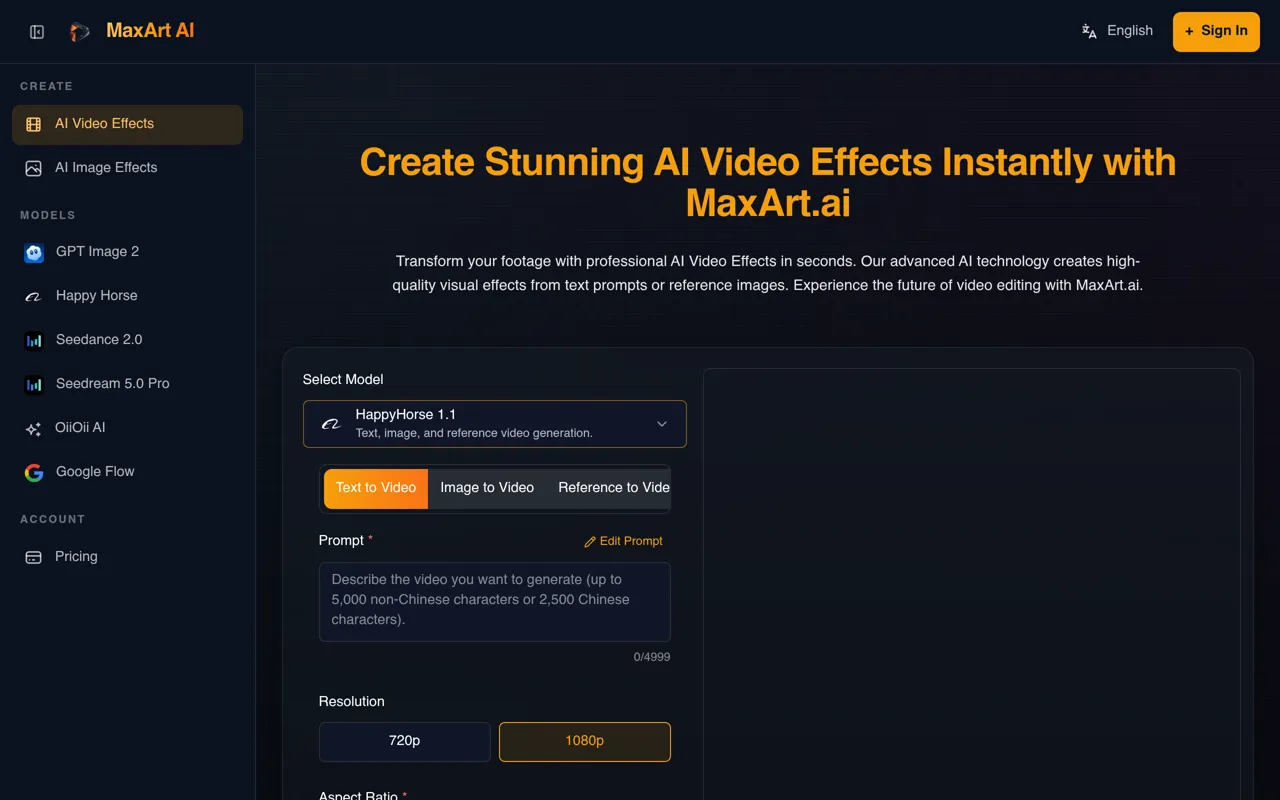Click the MaxArt AI brand name
The height and width of the screenshot is (800, 1280).
point(150,31)
